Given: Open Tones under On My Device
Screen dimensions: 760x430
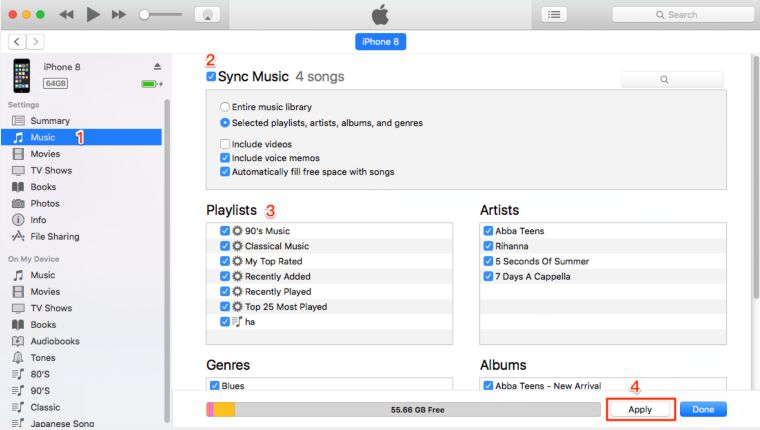Looking at the screenshot, I should tap(43, 358).
